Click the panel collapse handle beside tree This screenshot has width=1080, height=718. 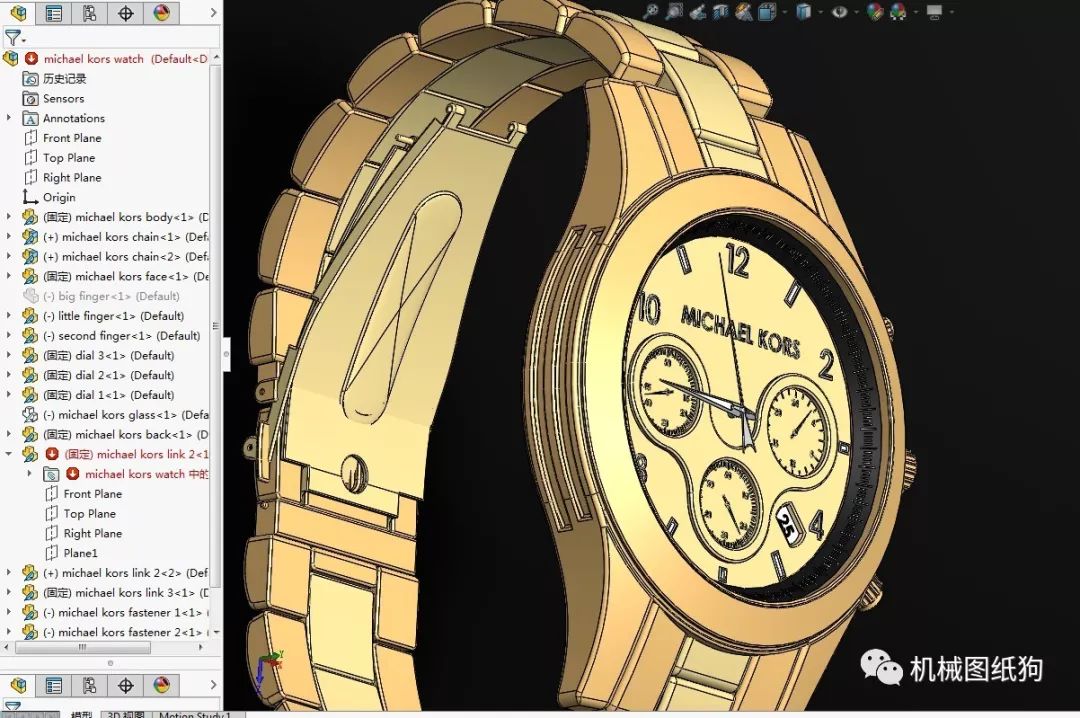[227, 355]
